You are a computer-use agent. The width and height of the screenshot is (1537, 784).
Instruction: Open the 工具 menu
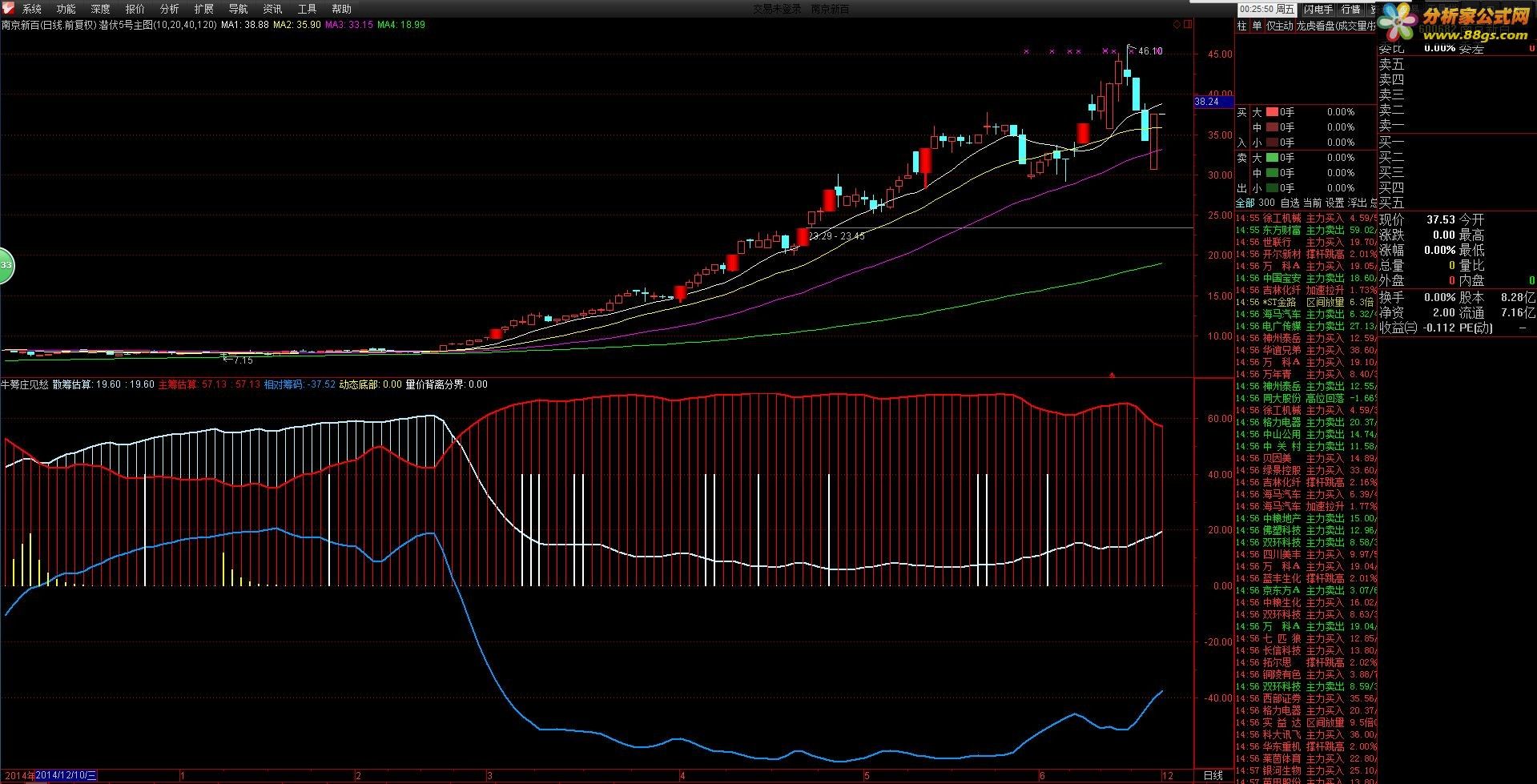[308, 9]
